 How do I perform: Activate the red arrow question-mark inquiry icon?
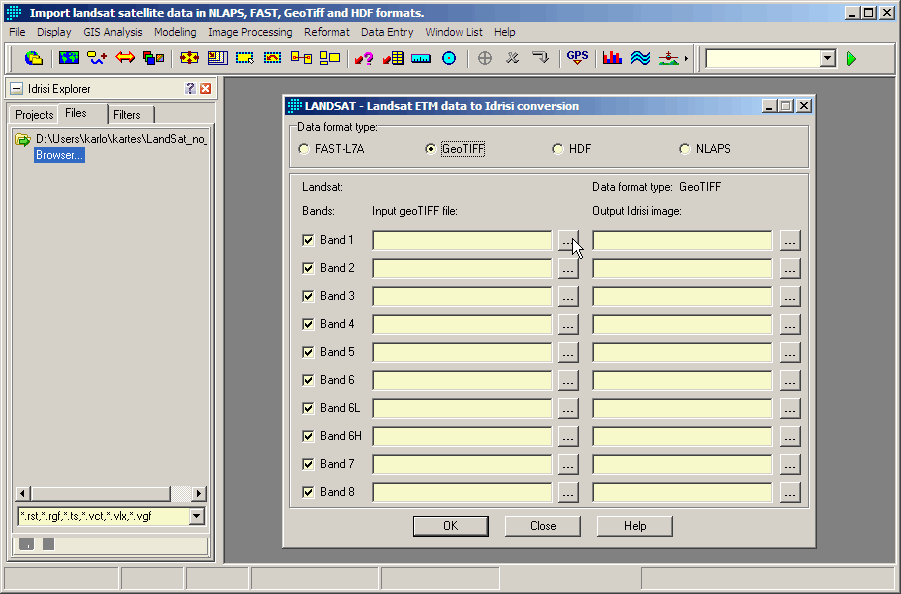pos(364,58)
